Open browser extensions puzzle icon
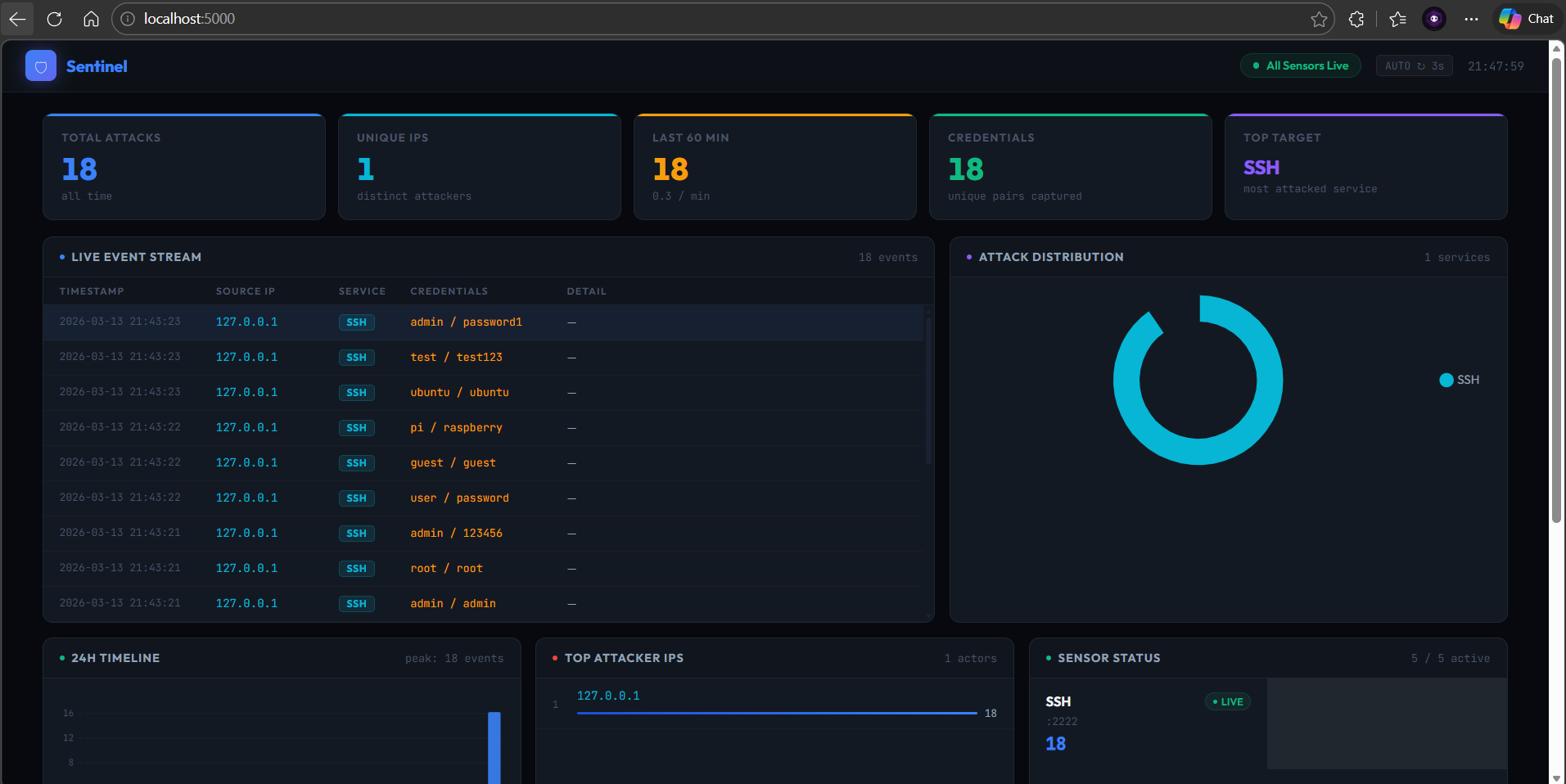Viewport: 1566px width, 784px height. tap(1356, 19)
